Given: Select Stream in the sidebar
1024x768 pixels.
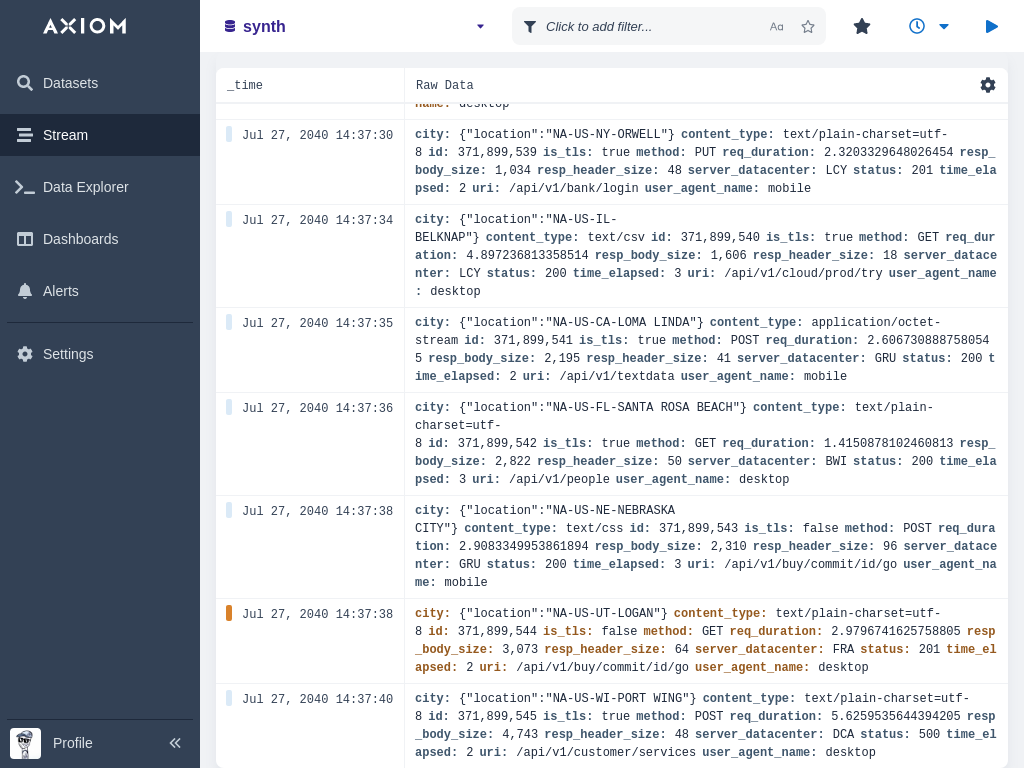Looking at the screenshot, I should pyautogui.click(x=65, y=135).
